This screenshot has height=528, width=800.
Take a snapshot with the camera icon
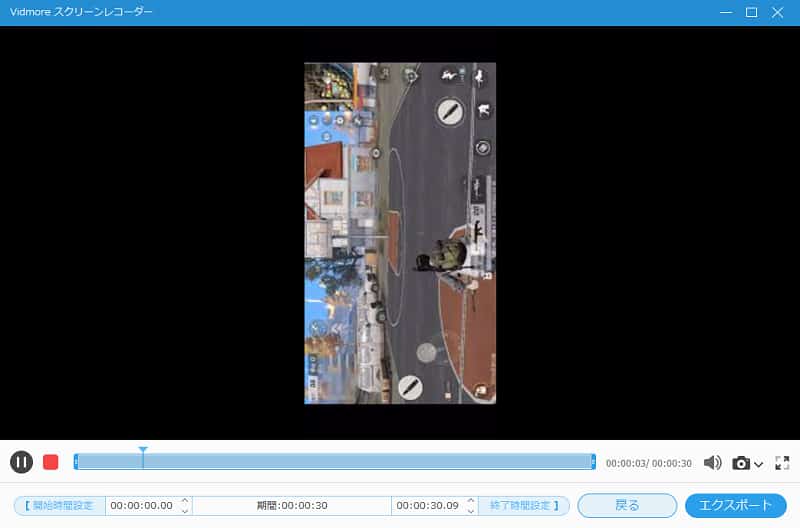click(x=741, y=463)
